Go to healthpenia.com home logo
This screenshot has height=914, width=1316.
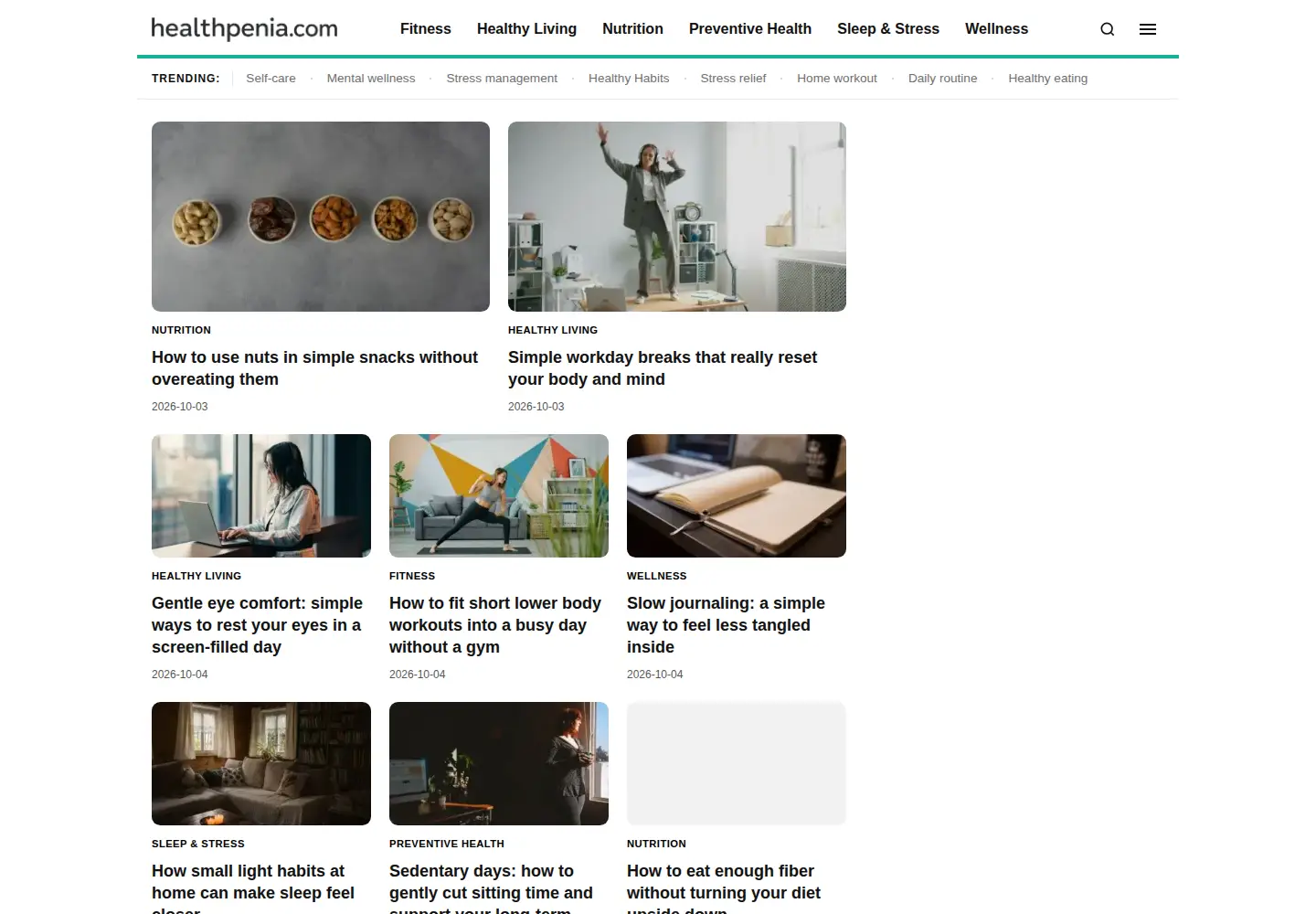[244, 28]
